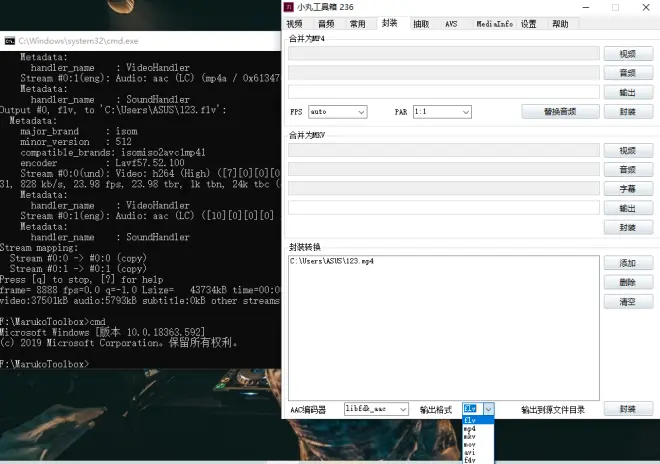Click 封装 button in 合并为MKV section
The image size is (660, 464).
tap(628, 228)
